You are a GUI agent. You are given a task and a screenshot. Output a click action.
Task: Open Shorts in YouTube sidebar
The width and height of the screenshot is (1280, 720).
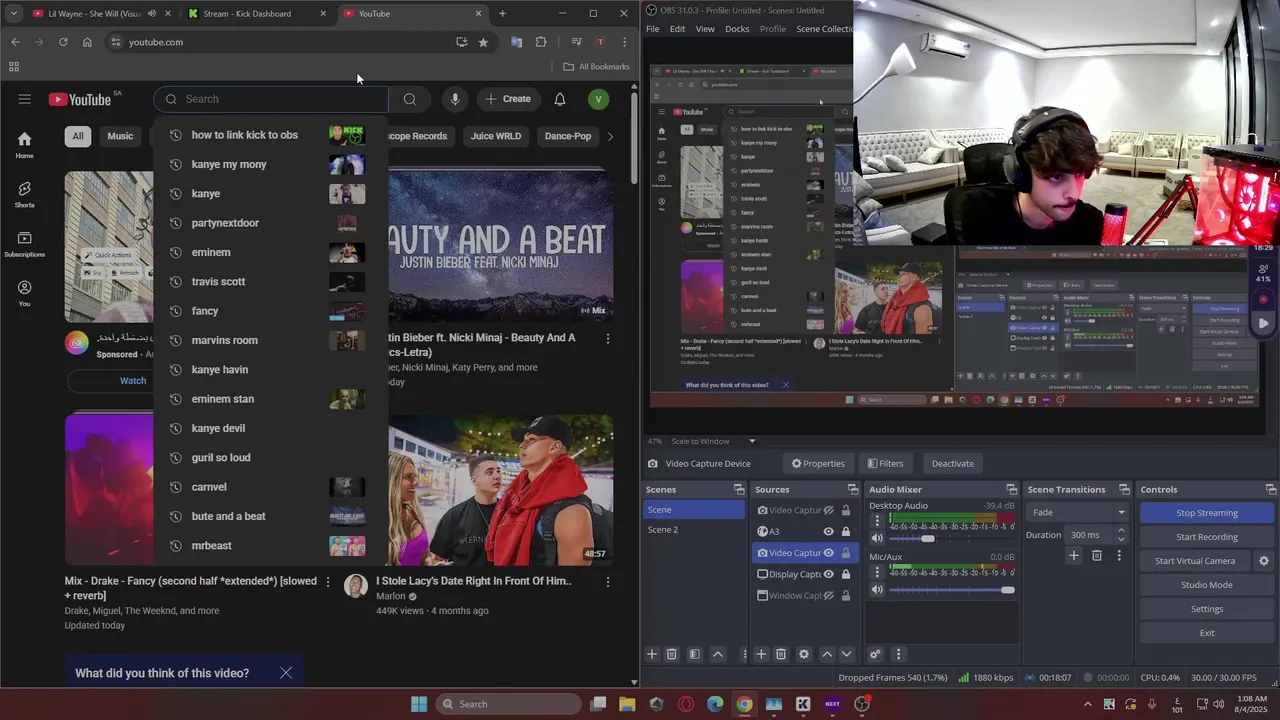[x=24, y=194]
